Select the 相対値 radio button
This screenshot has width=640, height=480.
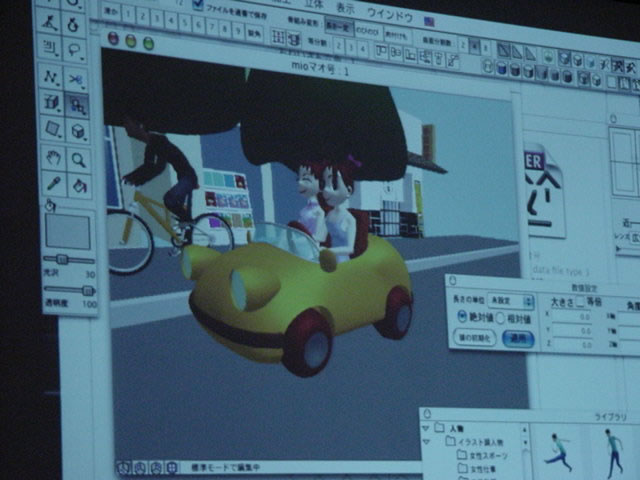pos(501,318)
